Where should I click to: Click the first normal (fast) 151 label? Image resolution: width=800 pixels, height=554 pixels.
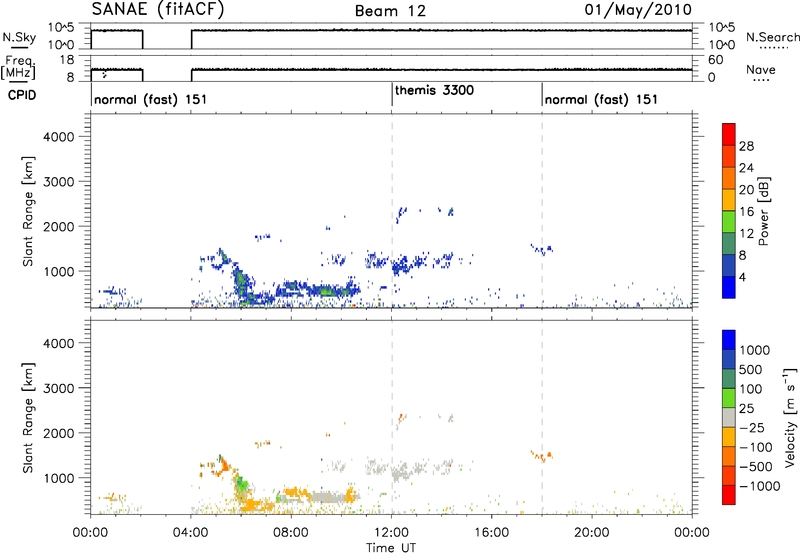[151, 99]
